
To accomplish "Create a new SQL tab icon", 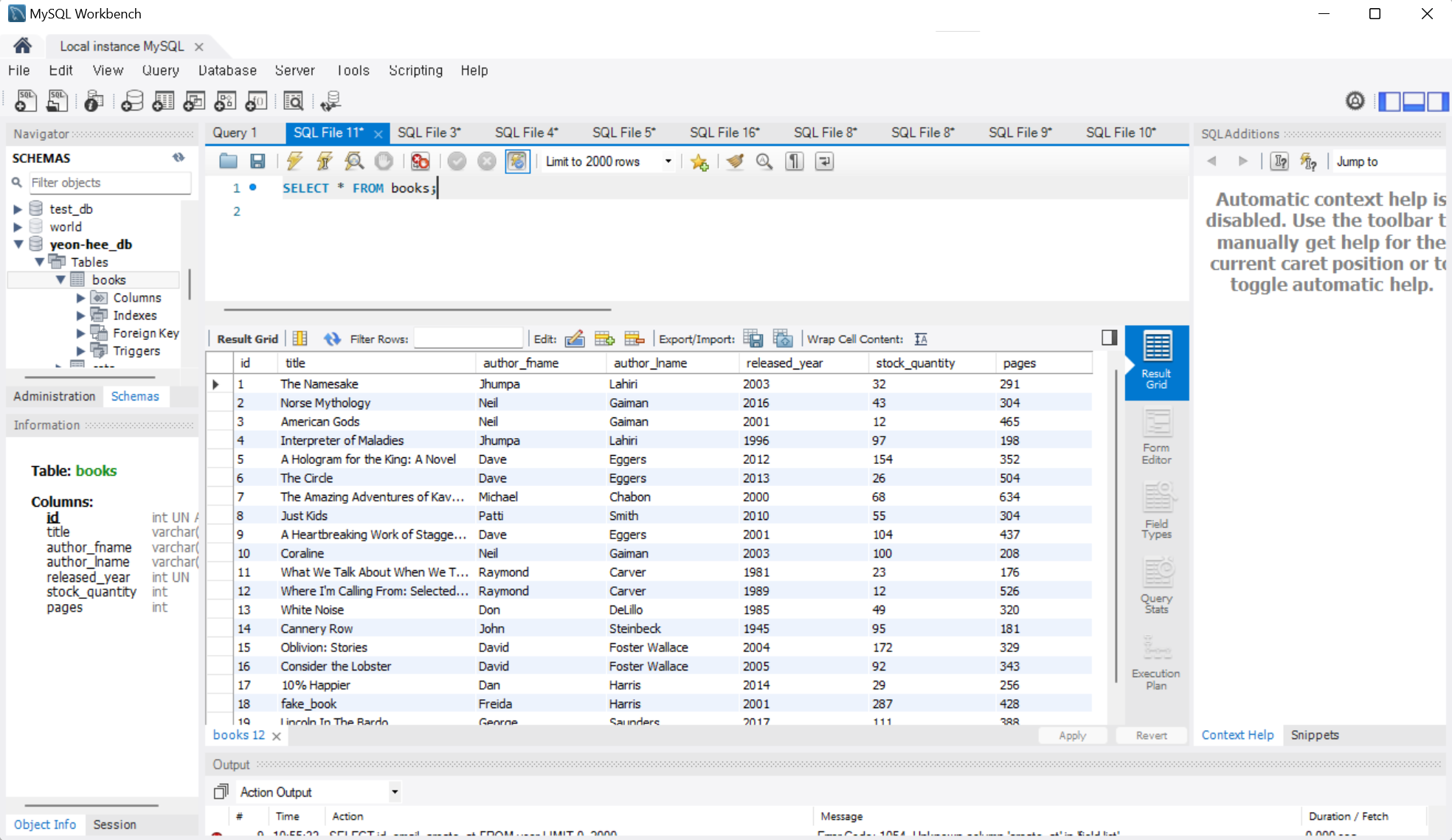I will point(26,101).
